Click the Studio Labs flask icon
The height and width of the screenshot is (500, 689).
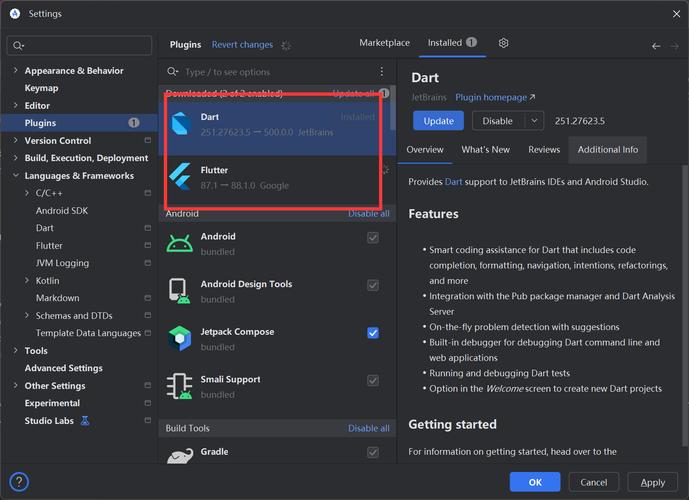(x=85, y=420)
